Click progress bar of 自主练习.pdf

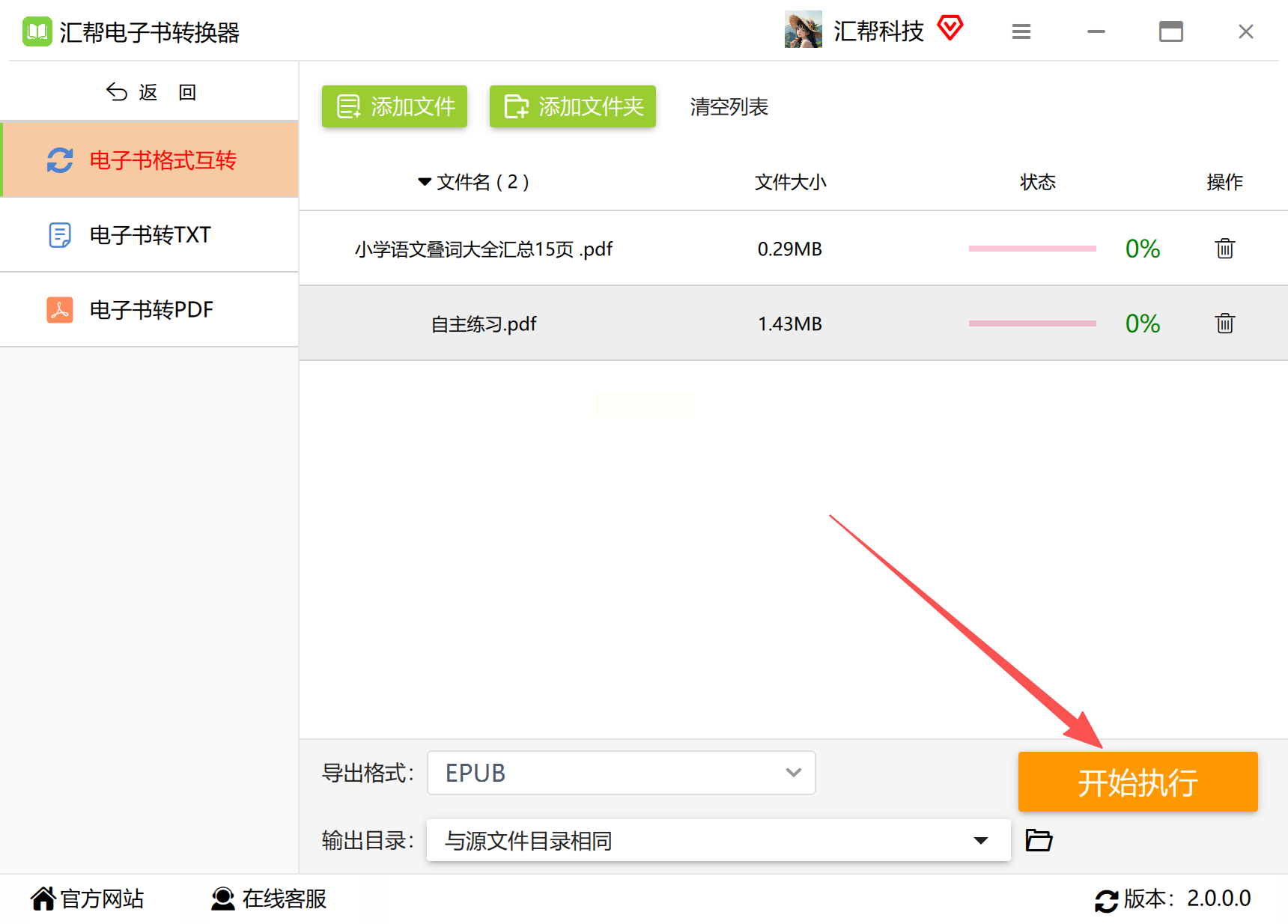(1033, 323)
